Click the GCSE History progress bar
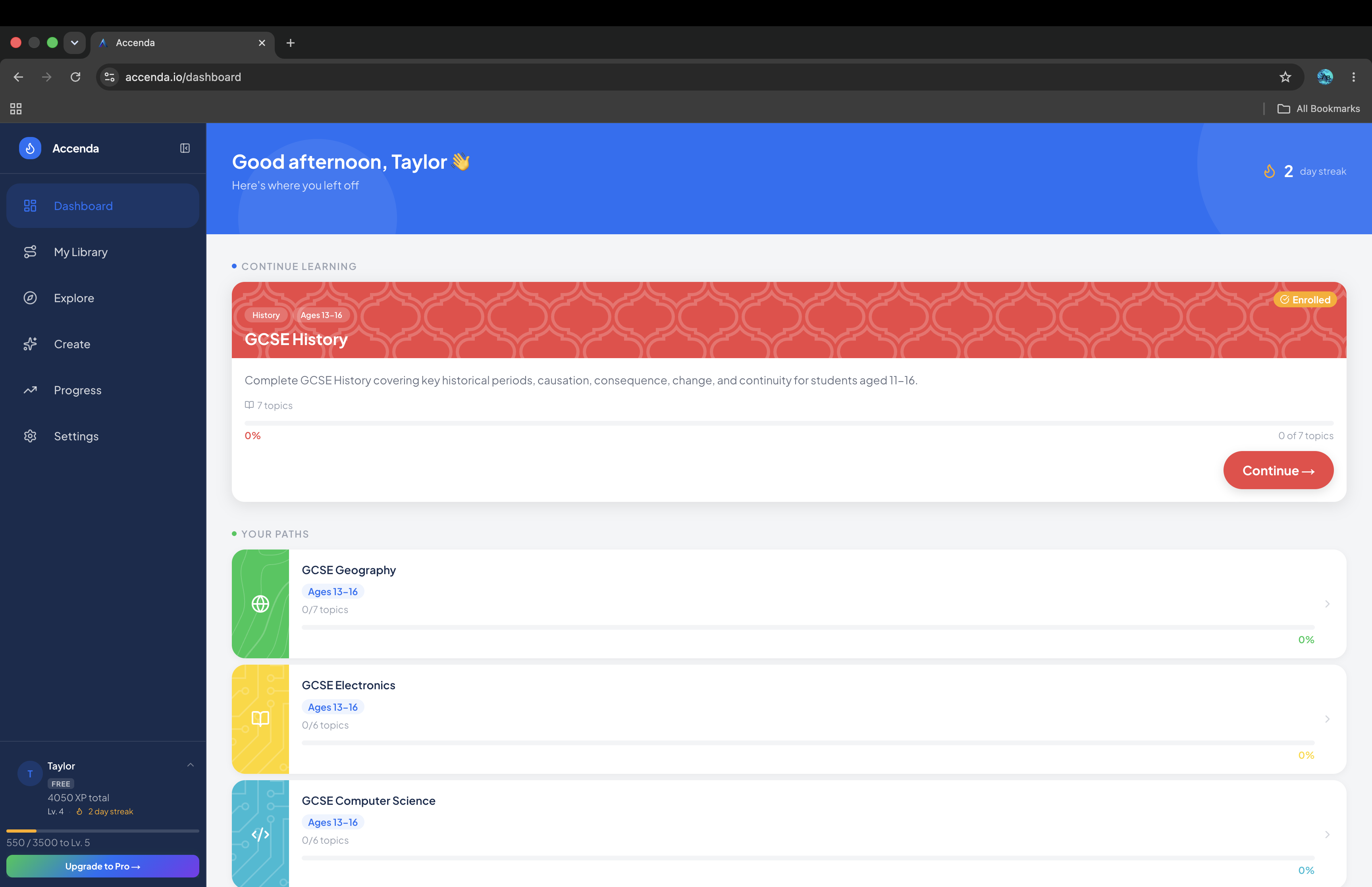Viewport: 1372px width, 887px height. tap(789, 423)
